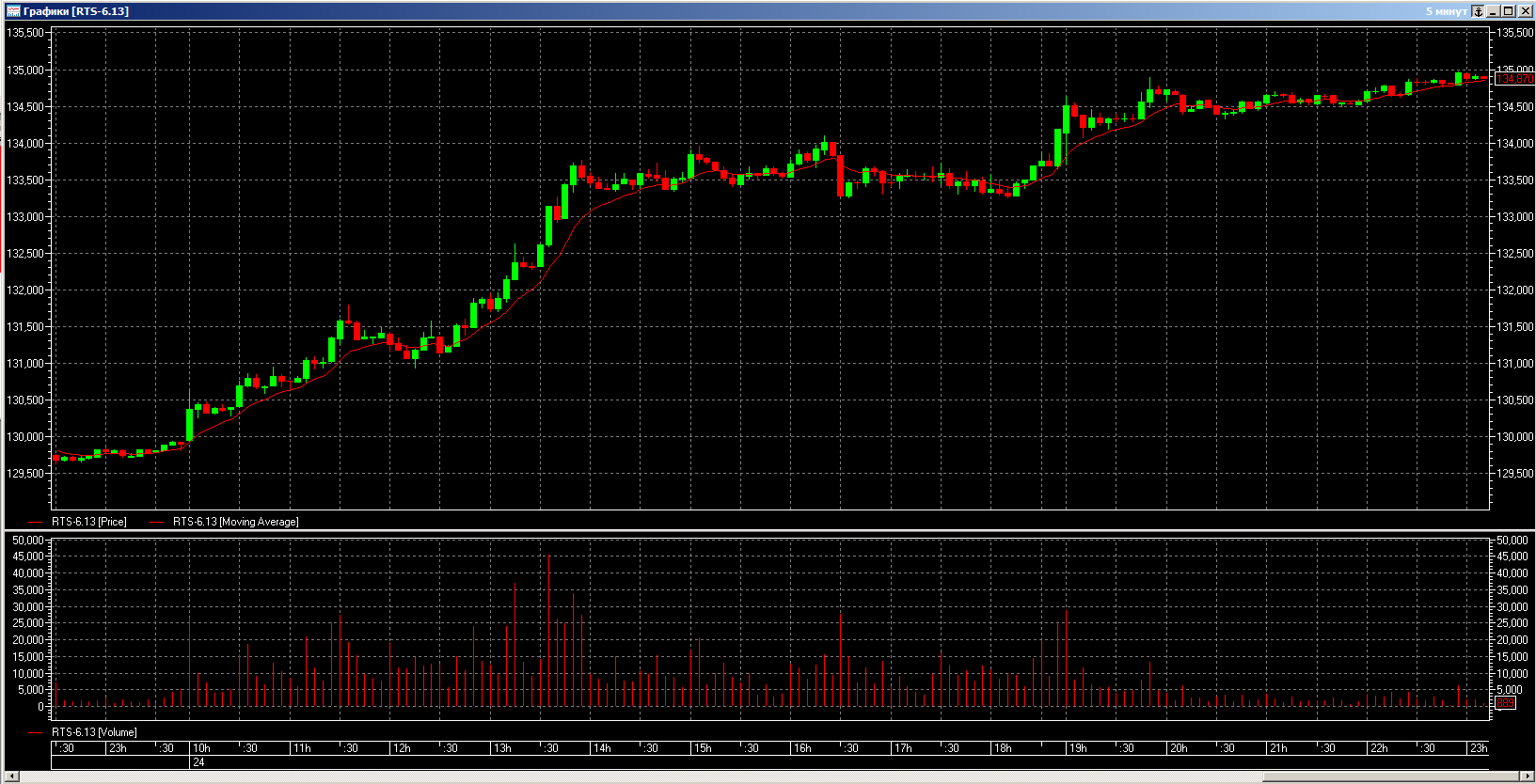Click the red current volume tag
Viewport: 1536px width, 784px height.
(x=1505, y=703)
